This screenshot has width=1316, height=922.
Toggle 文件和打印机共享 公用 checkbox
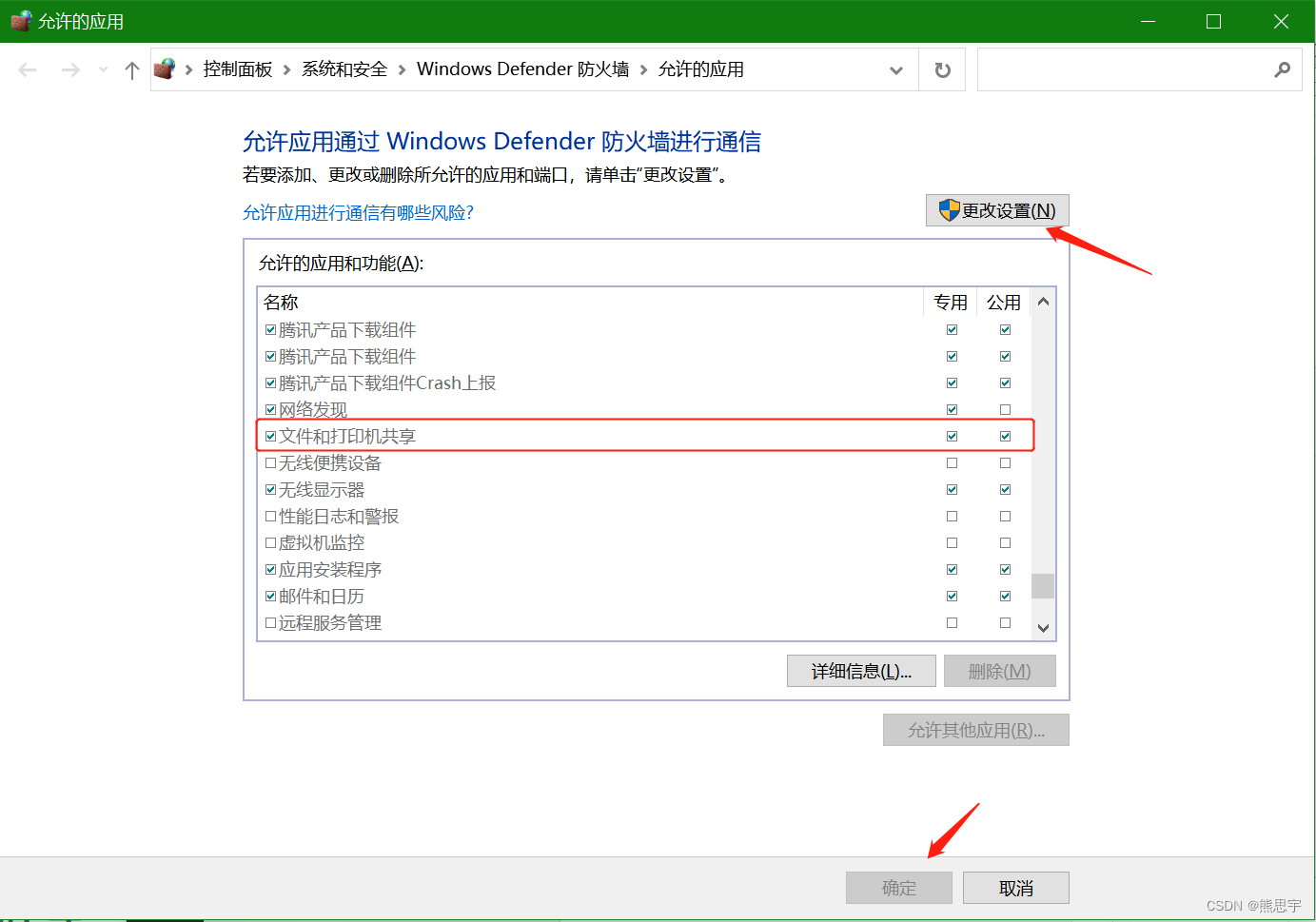[1005, 437]
